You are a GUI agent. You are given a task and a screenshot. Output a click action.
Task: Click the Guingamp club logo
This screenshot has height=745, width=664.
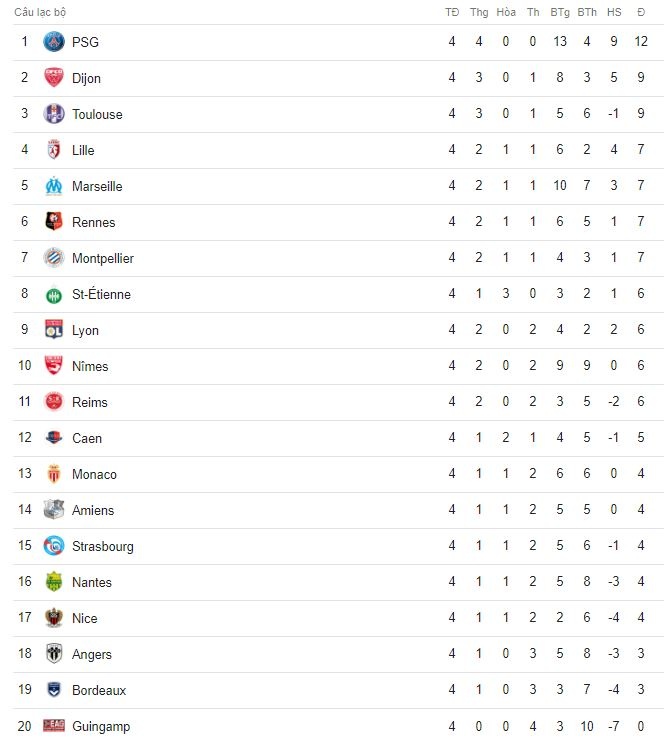click(54, 726)
